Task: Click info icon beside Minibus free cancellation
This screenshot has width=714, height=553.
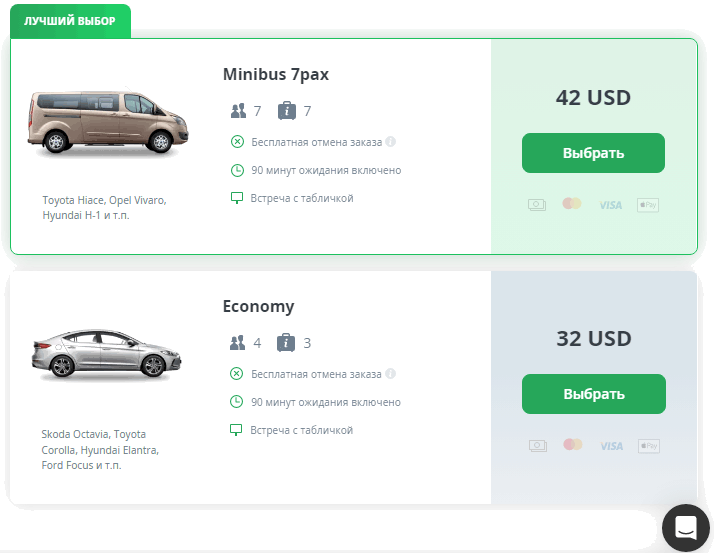Action: [391, 141]
